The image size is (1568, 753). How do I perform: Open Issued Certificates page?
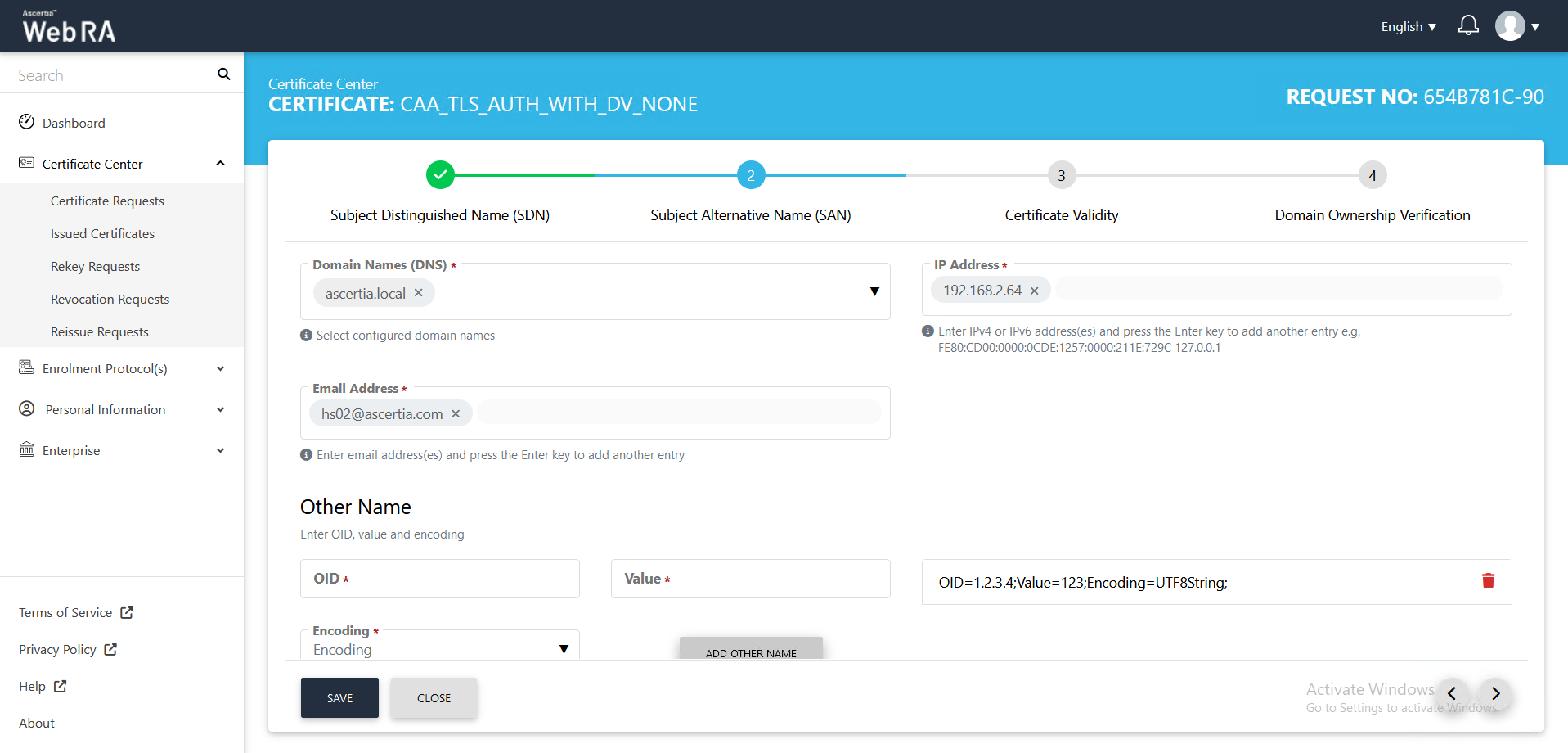pyautogui.click(x=102, y=234)
